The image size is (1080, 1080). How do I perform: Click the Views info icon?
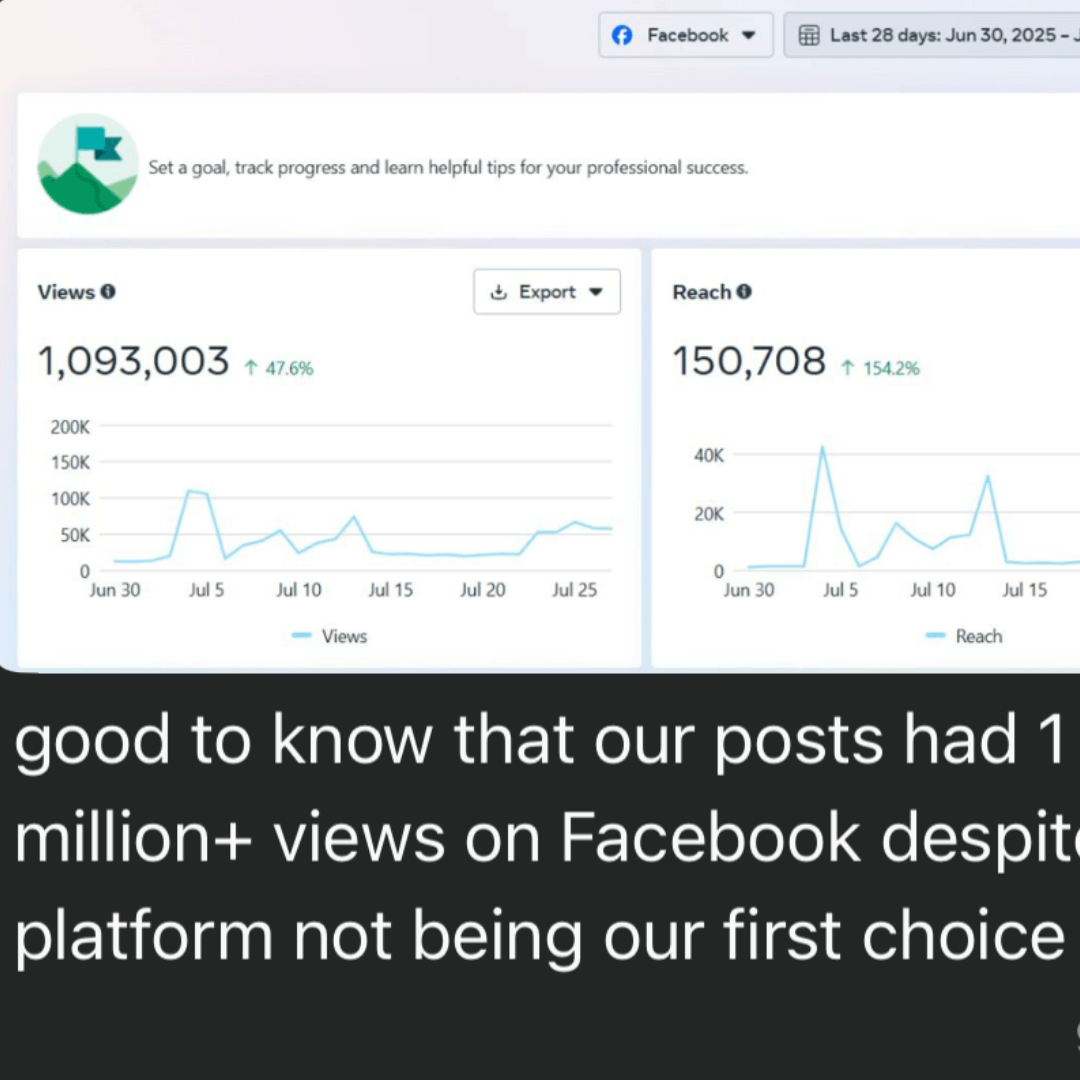[108, 292]
